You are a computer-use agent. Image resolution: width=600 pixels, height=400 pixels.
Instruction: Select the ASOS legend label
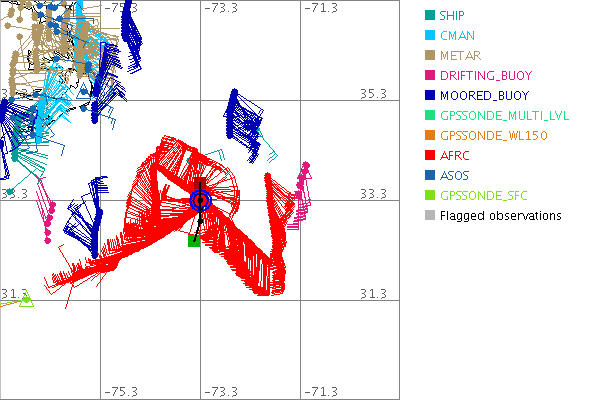pos(456,175)
